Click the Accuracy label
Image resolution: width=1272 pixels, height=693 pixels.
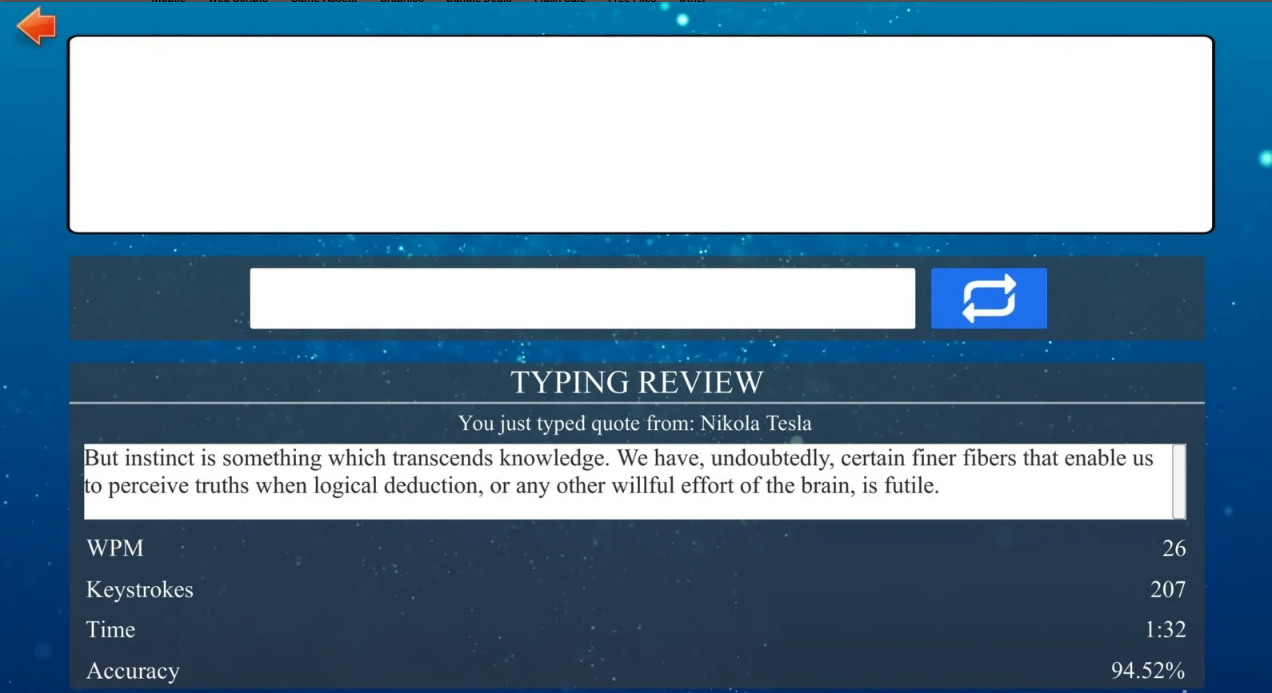pos(133,671)
